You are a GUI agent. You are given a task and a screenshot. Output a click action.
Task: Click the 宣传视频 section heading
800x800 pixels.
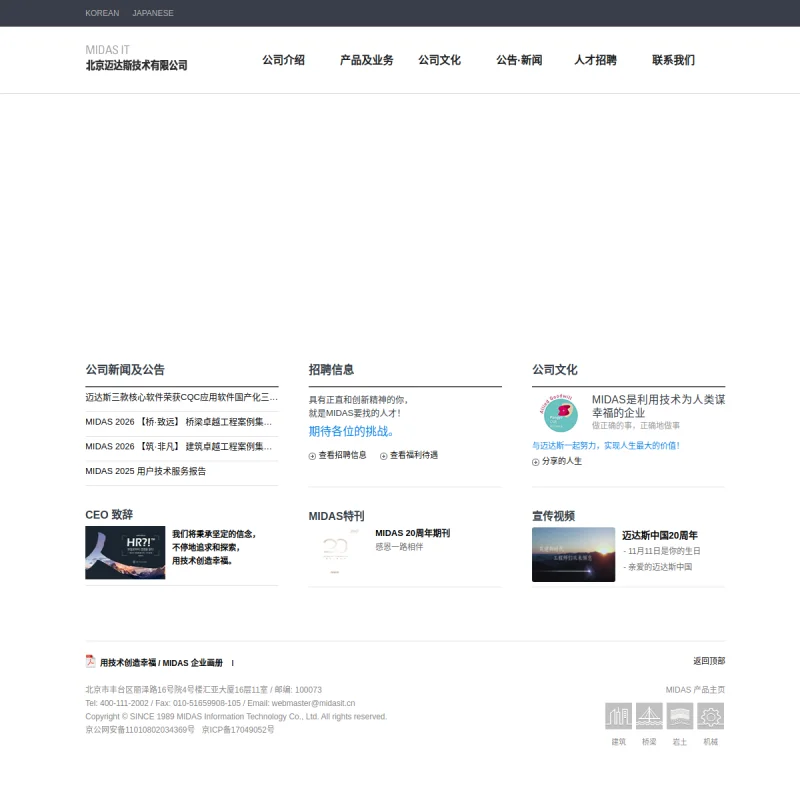[x=554, y=516]
